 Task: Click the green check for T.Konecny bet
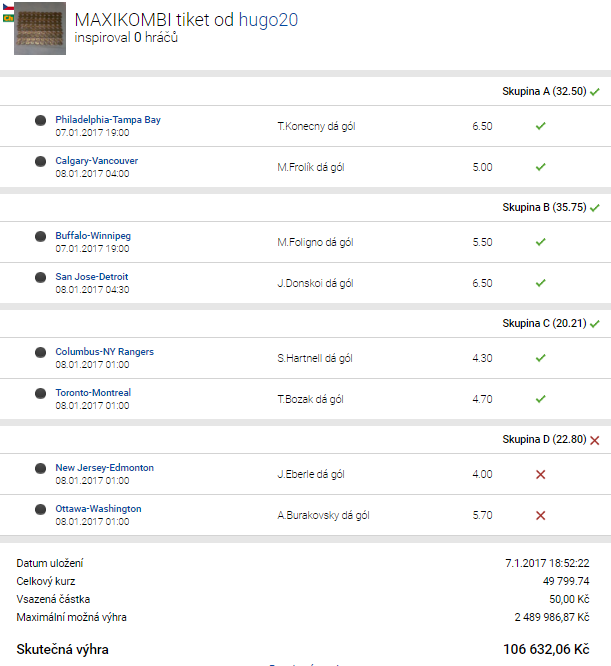(540, 127)
